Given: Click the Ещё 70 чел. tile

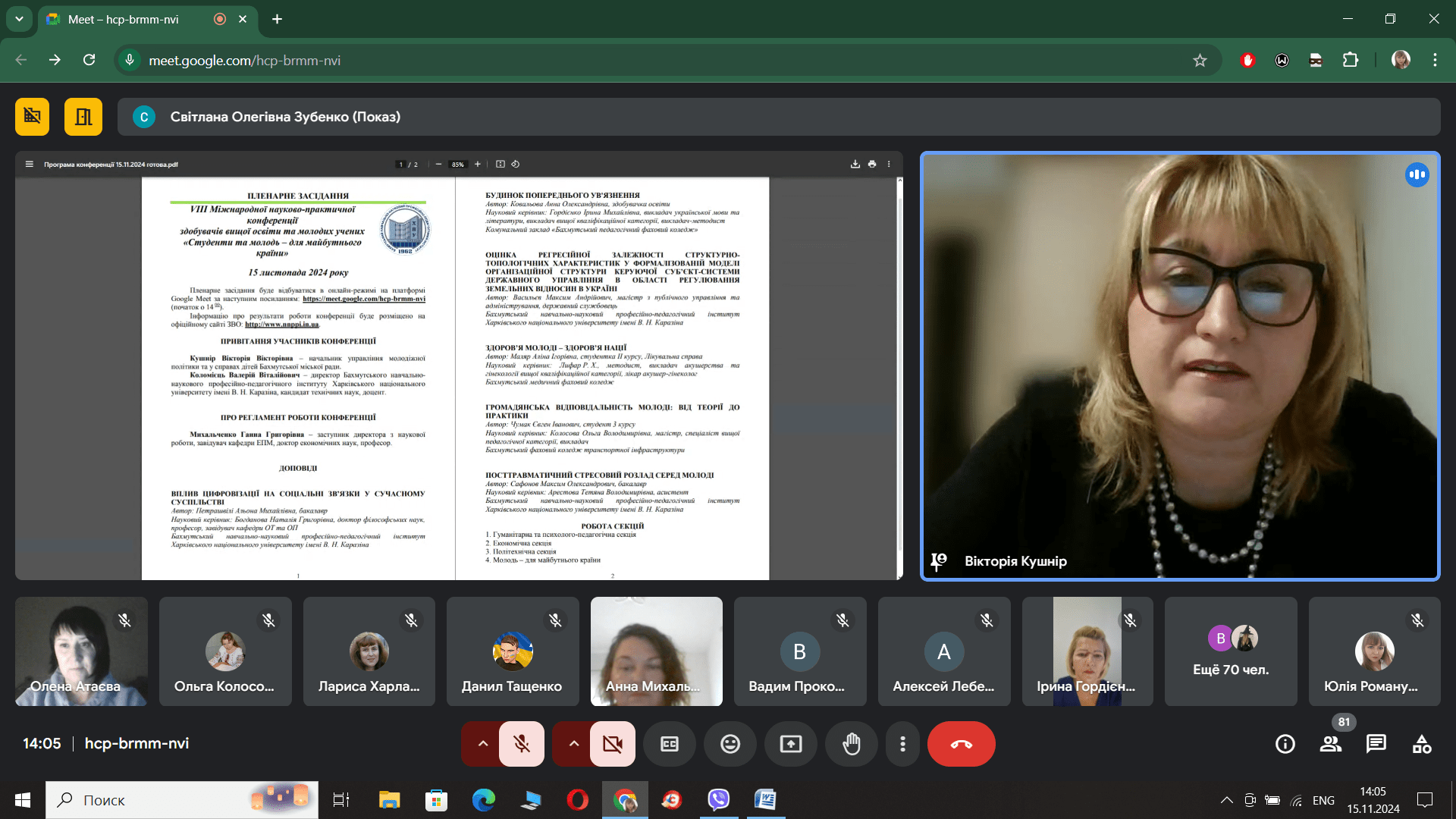Looking at the screenshot, I should pos(1230,651).
